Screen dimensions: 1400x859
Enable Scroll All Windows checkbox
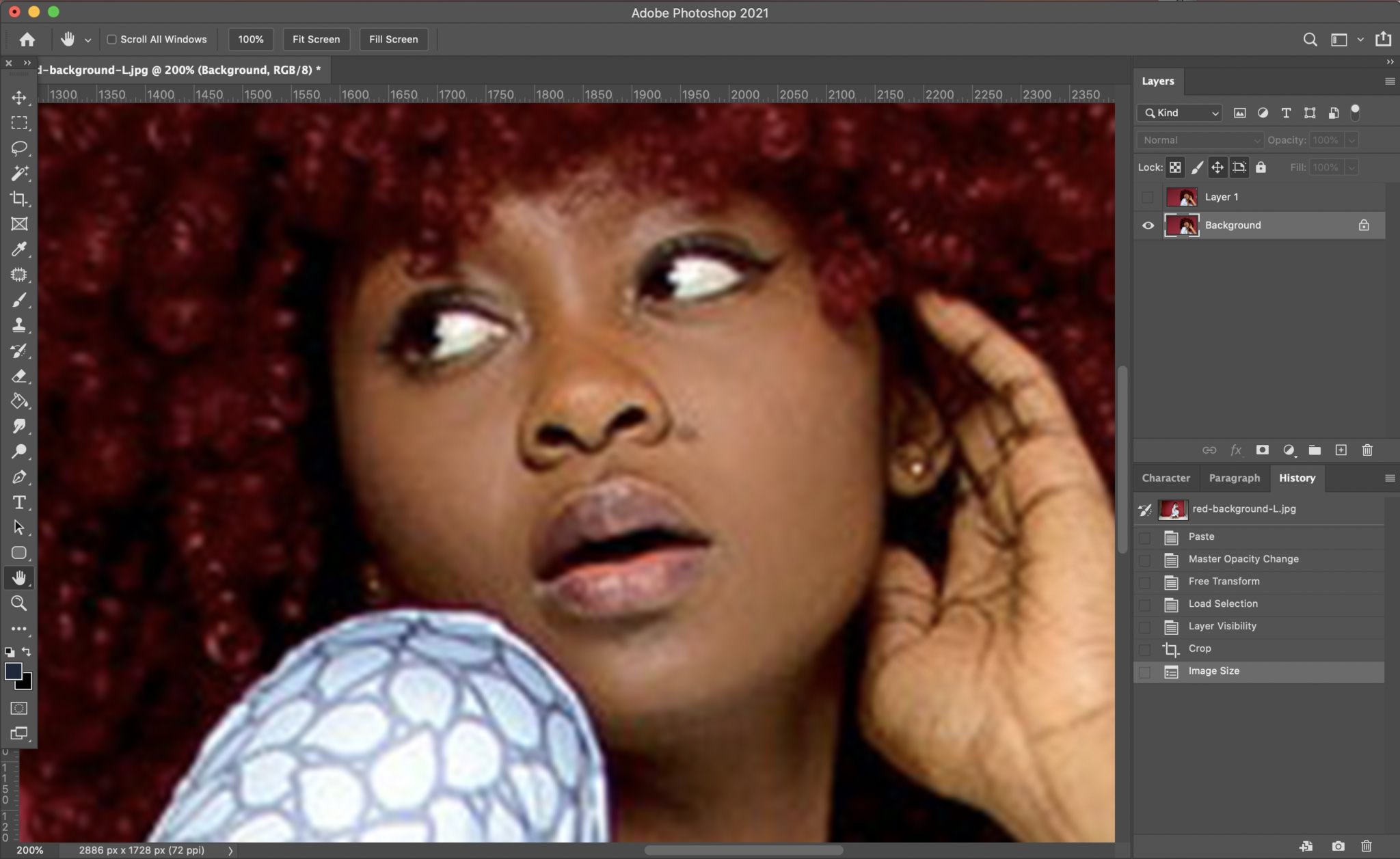(112, 40)
